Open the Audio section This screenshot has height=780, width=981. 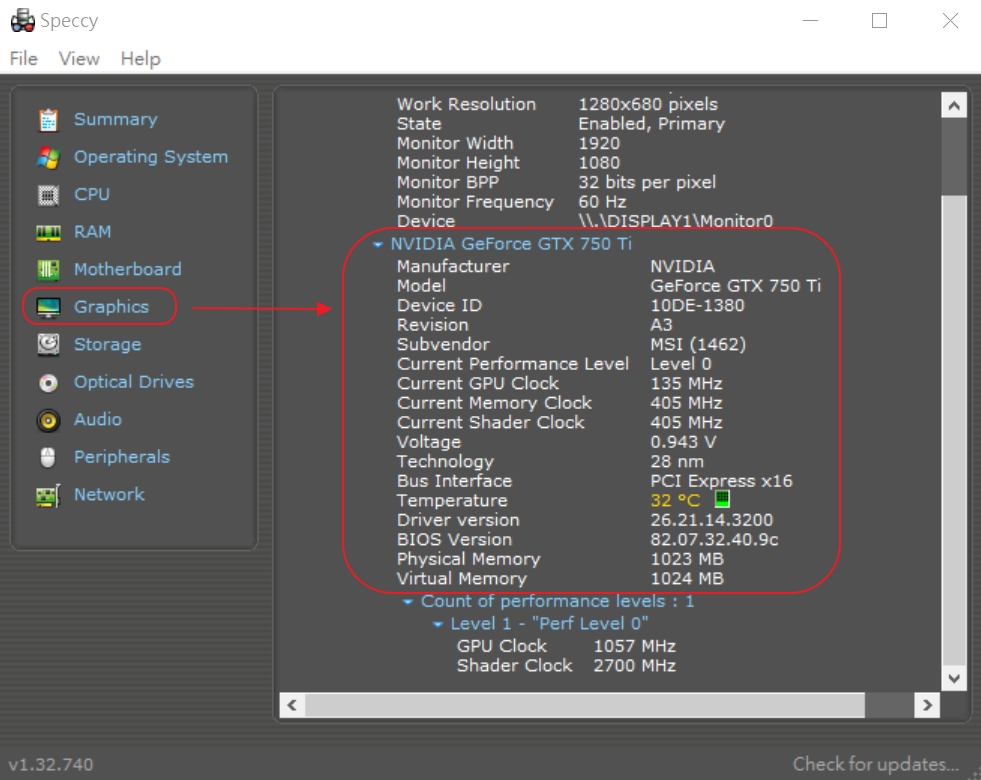98,420
